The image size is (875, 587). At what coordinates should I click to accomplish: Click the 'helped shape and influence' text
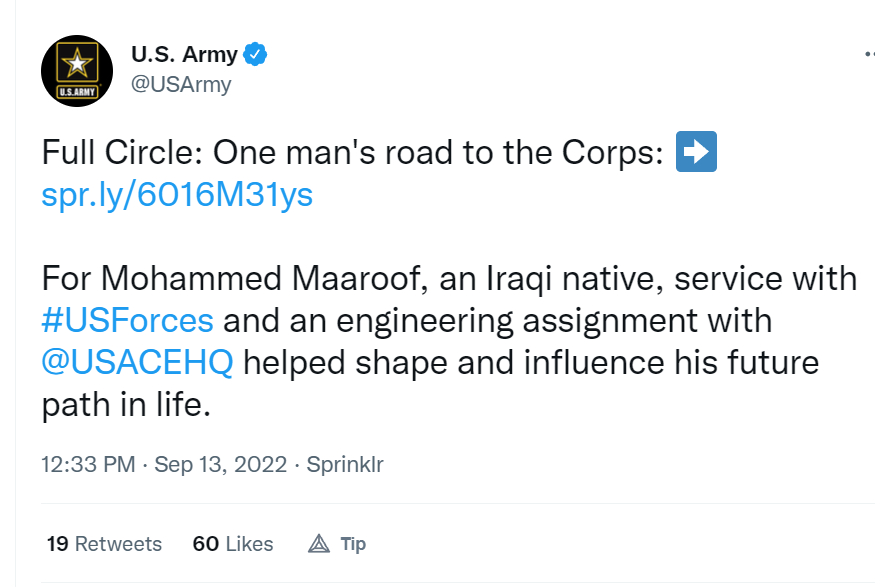point(454,363)
